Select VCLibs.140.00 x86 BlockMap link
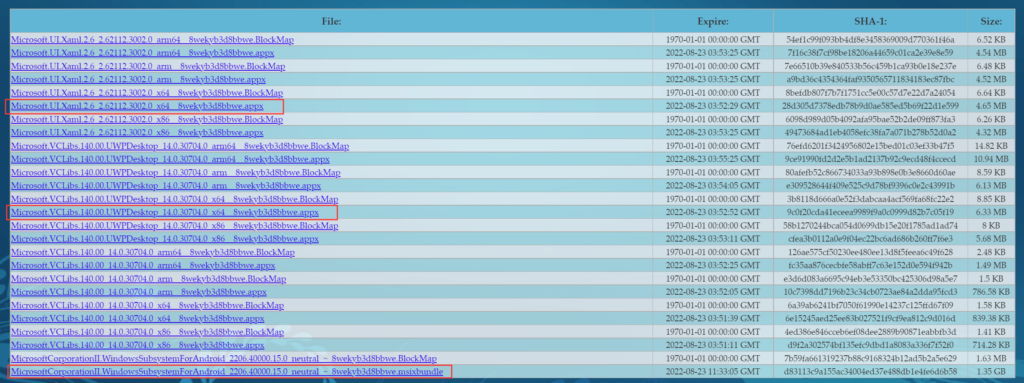This screenshot has width=1024, height=383. [x=148, y=332]
